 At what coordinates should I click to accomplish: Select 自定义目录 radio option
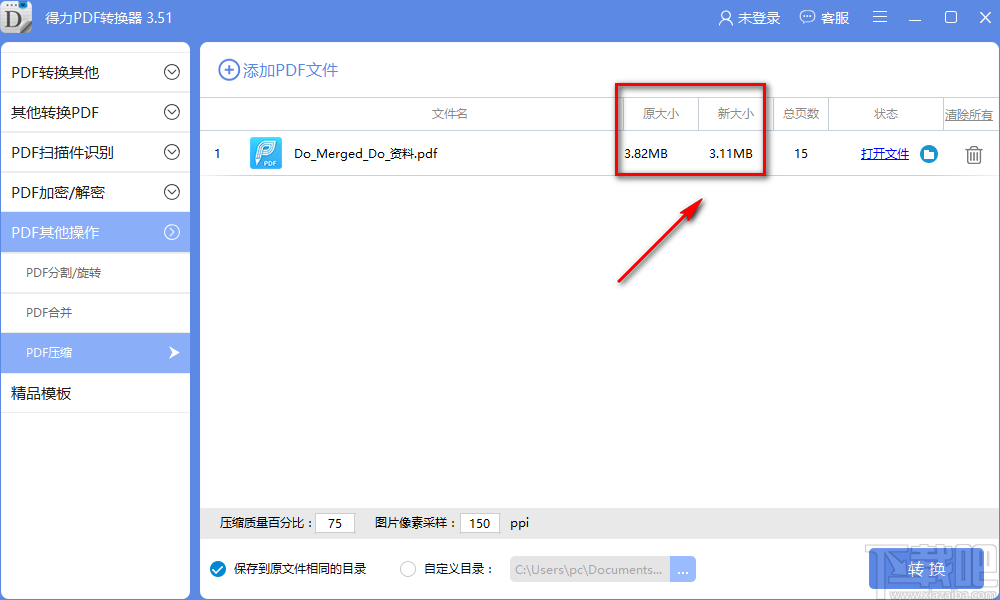point(408,569)
